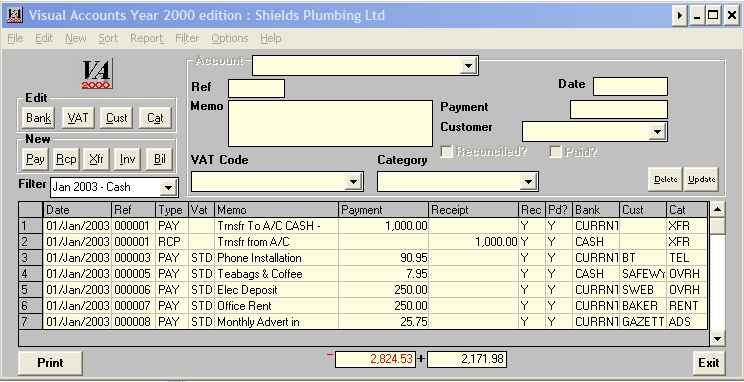Screen dimensions: 744x382
Task: Select row header number 7
Action: click(30, 322)
